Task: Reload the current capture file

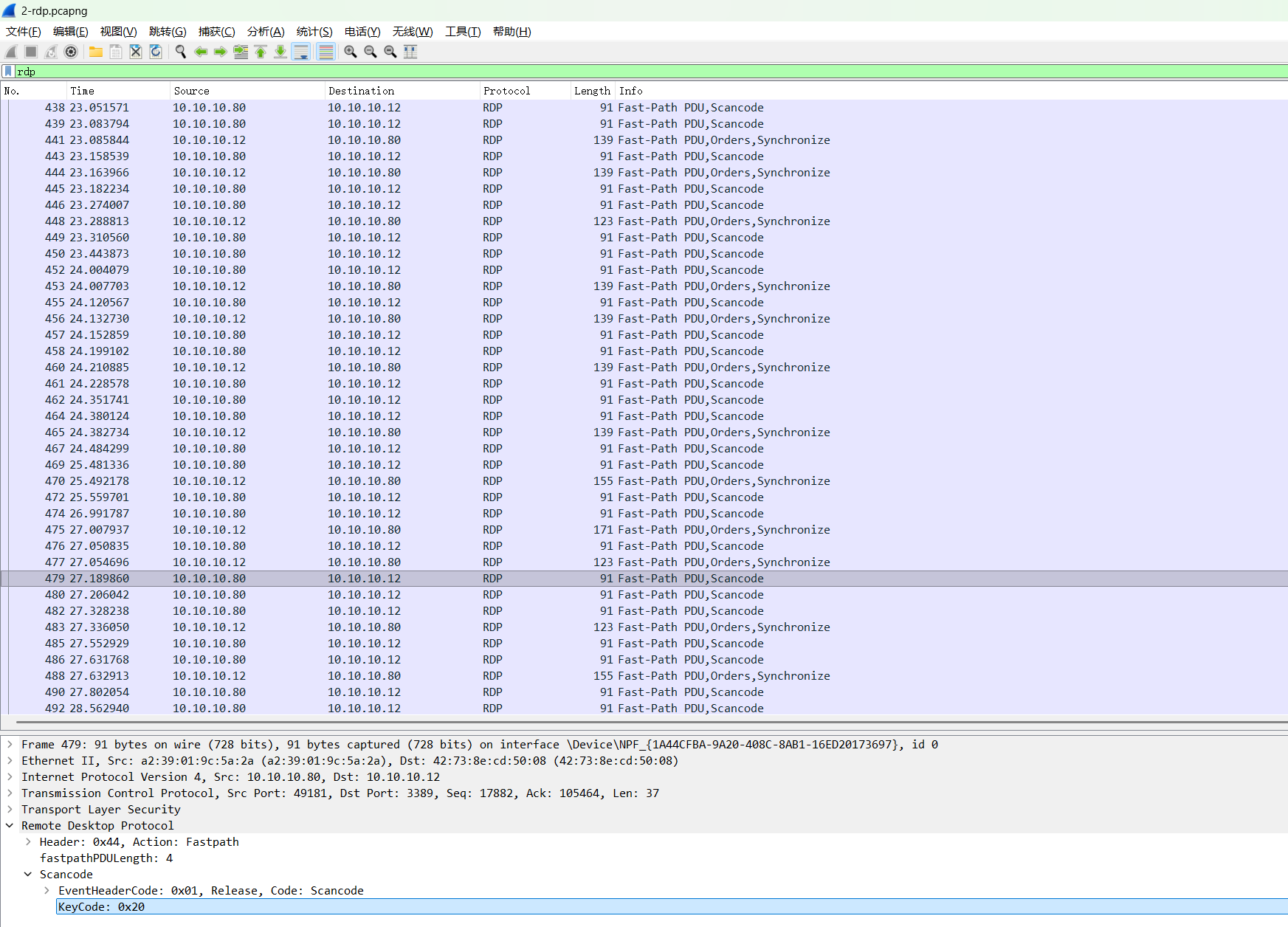Action: (x=156, y=52)
